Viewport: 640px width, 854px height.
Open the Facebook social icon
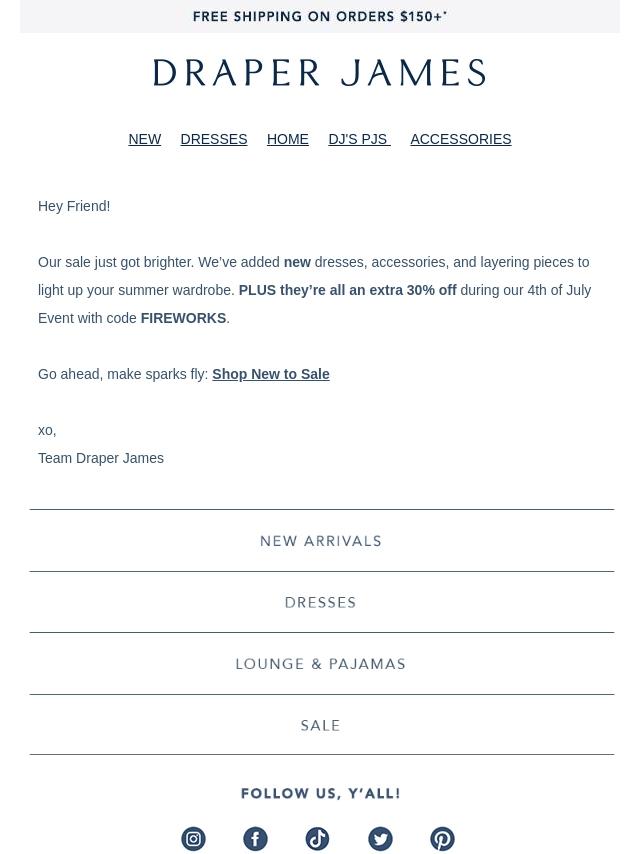[255, 839]
